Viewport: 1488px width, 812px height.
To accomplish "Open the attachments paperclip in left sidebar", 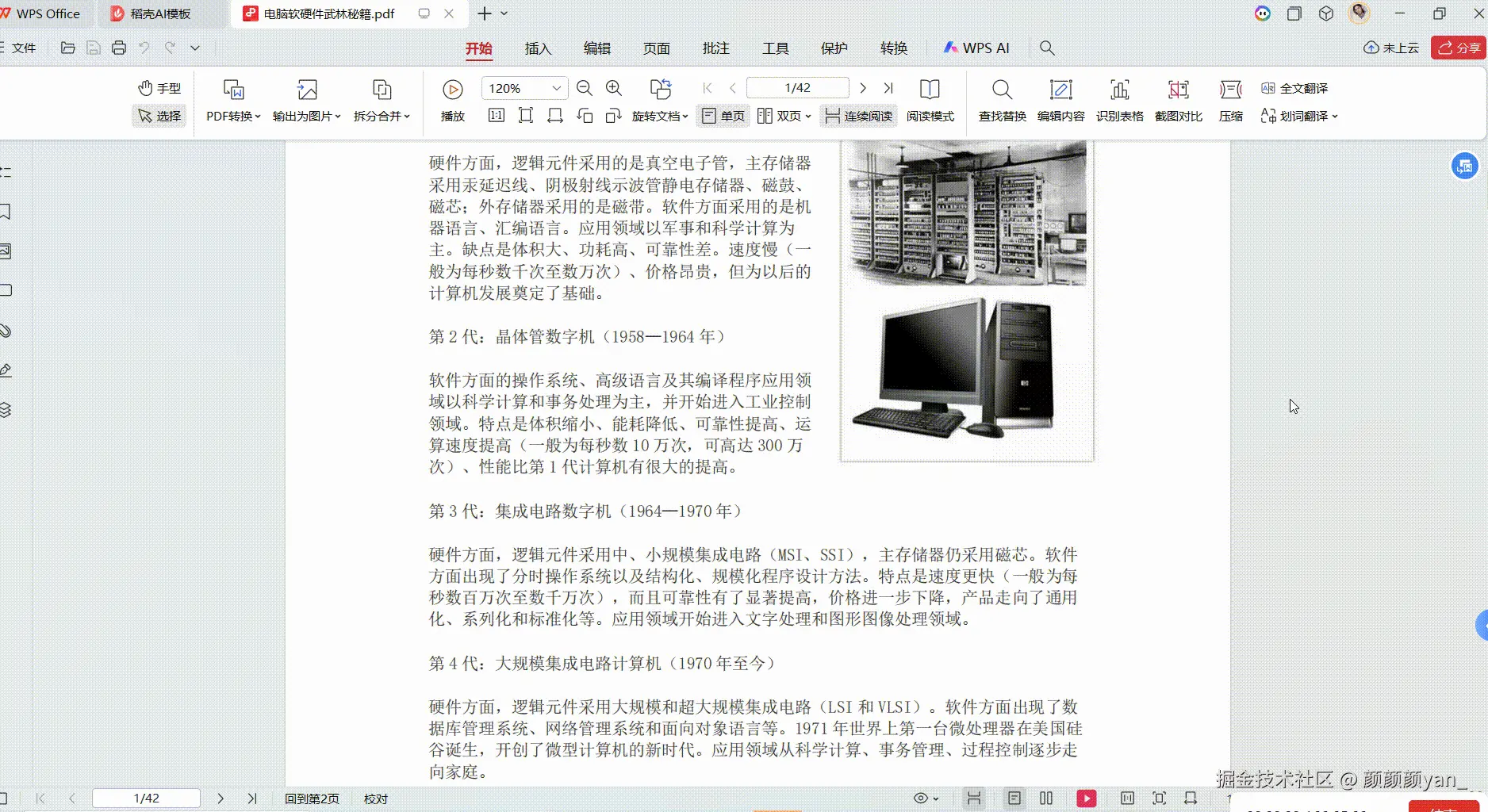I will click(6, 330).
